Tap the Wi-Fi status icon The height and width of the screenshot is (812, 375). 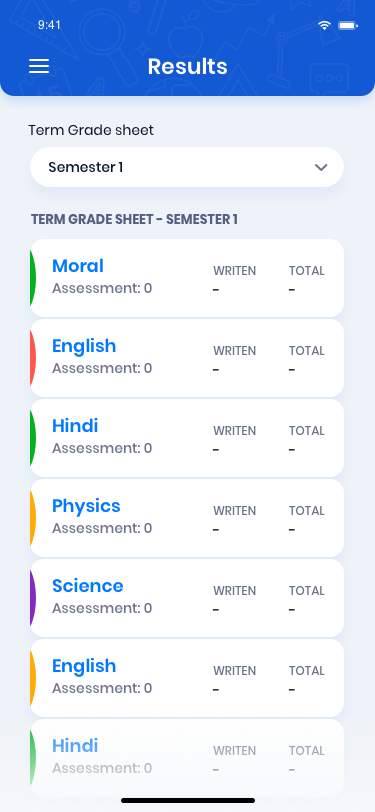point(324,25)
